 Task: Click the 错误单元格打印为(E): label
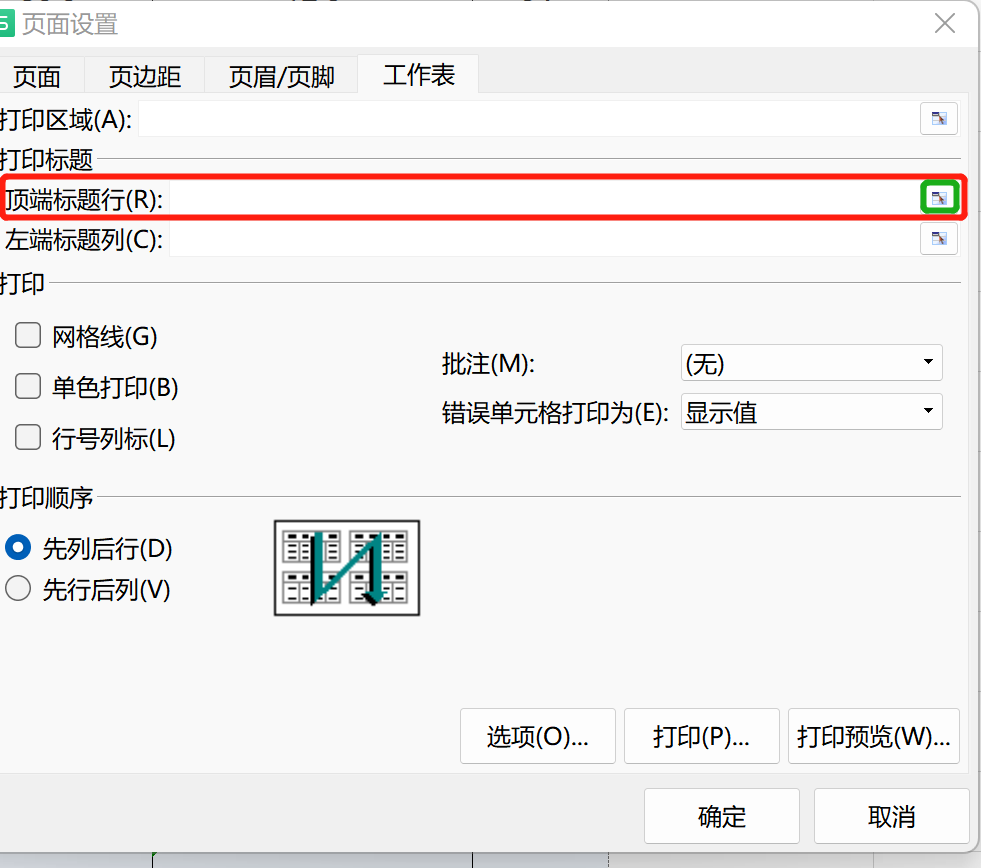pyautogui.click(x=555, y=412)
